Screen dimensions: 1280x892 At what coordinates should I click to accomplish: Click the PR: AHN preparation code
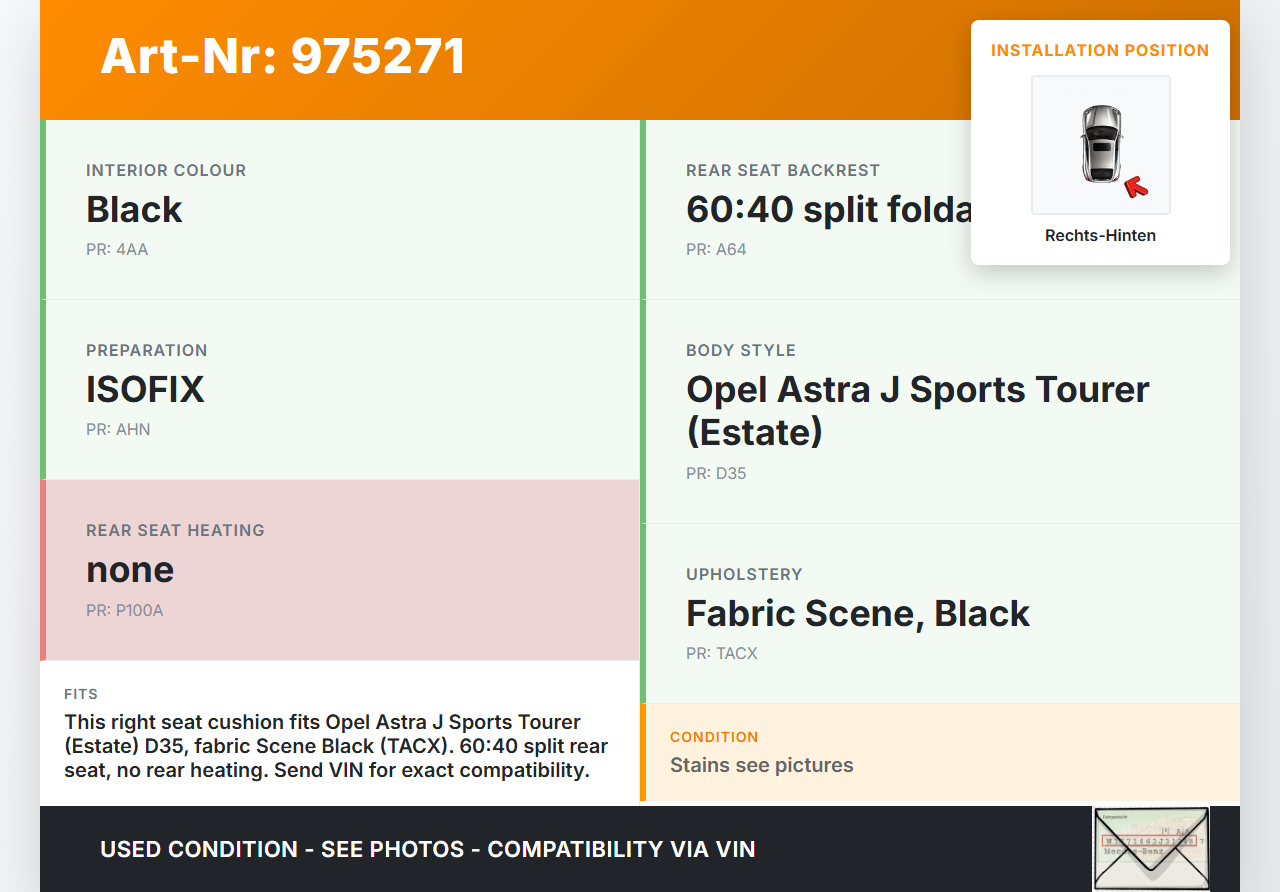(x=118, y=429)
